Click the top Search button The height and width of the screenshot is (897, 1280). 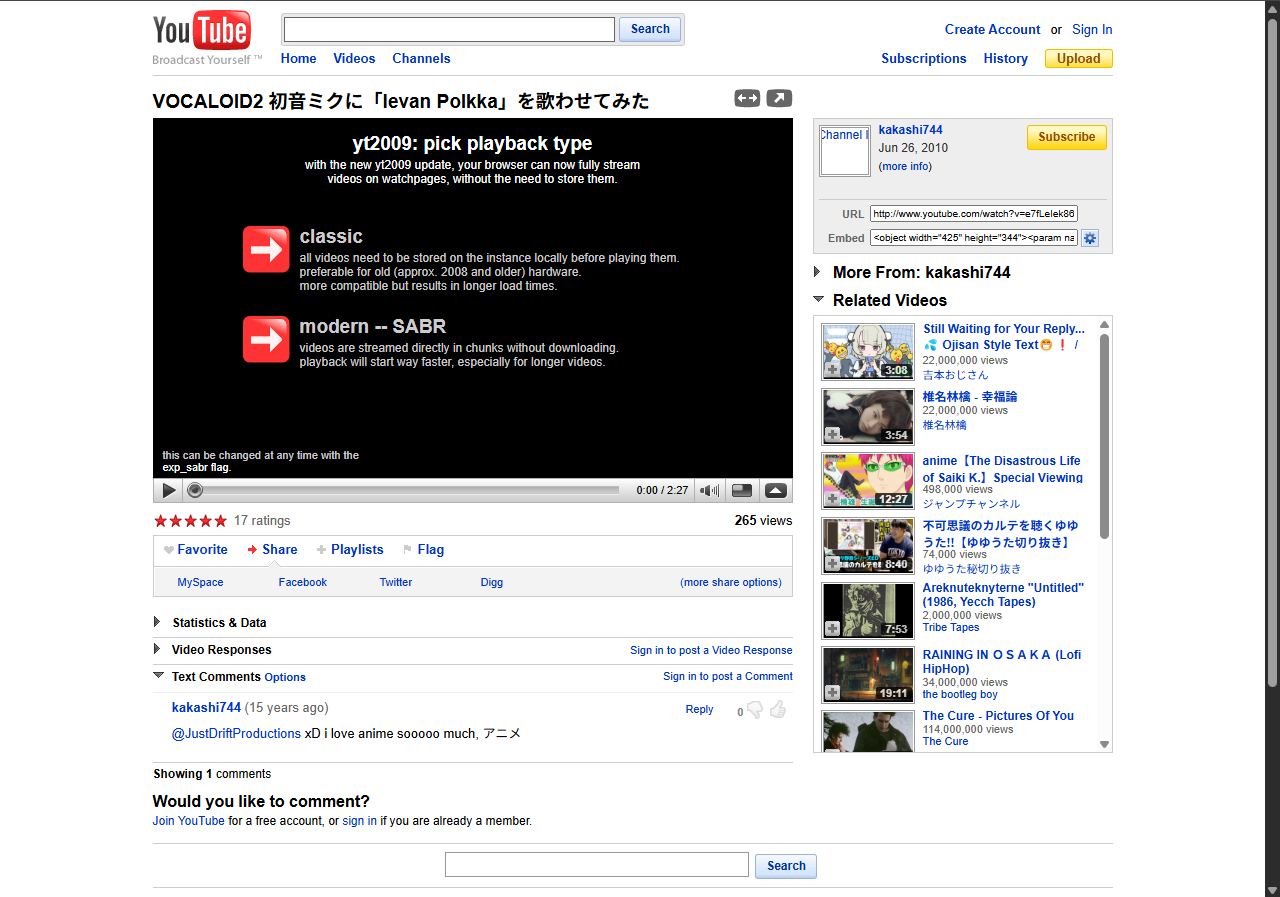(x=650, y=29)
